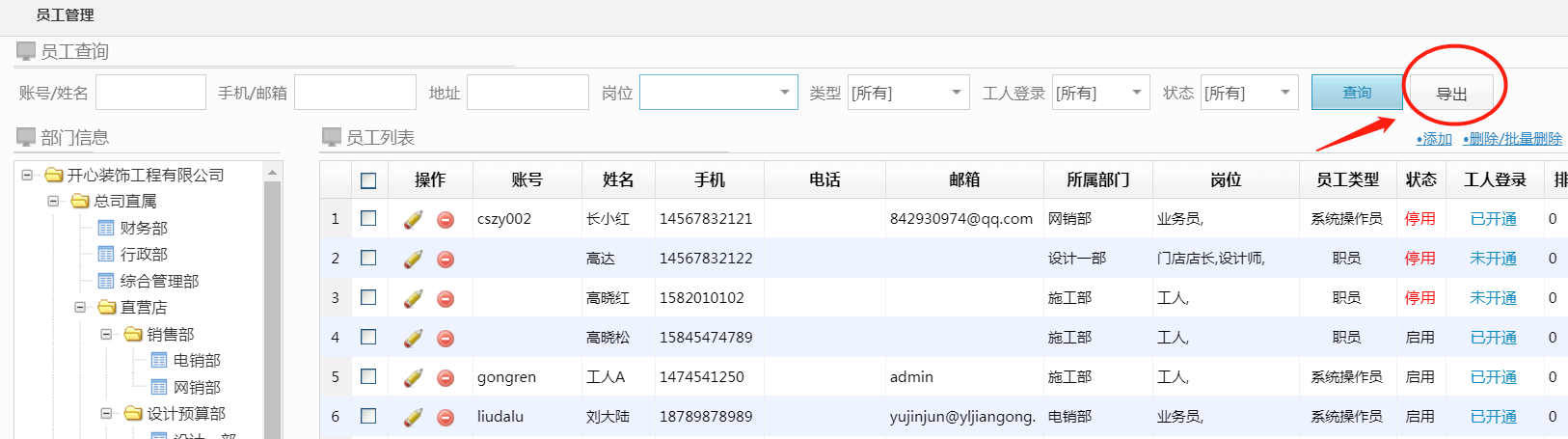Click the 添加 link
Screen dimensions: 1568x439
[1434, 139]
